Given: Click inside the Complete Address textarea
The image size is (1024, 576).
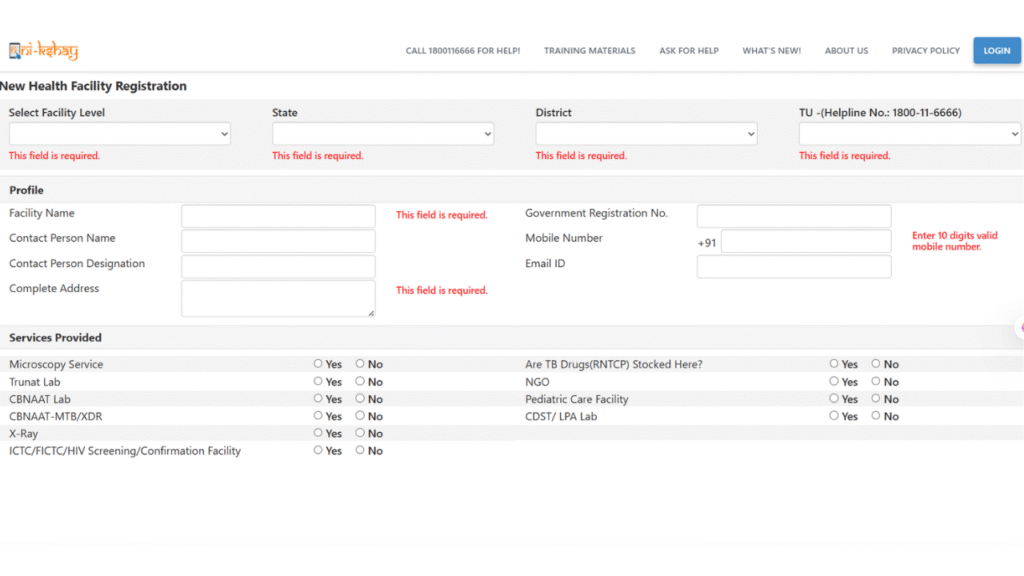Looking at the screenshot, I should coord(278,298).
